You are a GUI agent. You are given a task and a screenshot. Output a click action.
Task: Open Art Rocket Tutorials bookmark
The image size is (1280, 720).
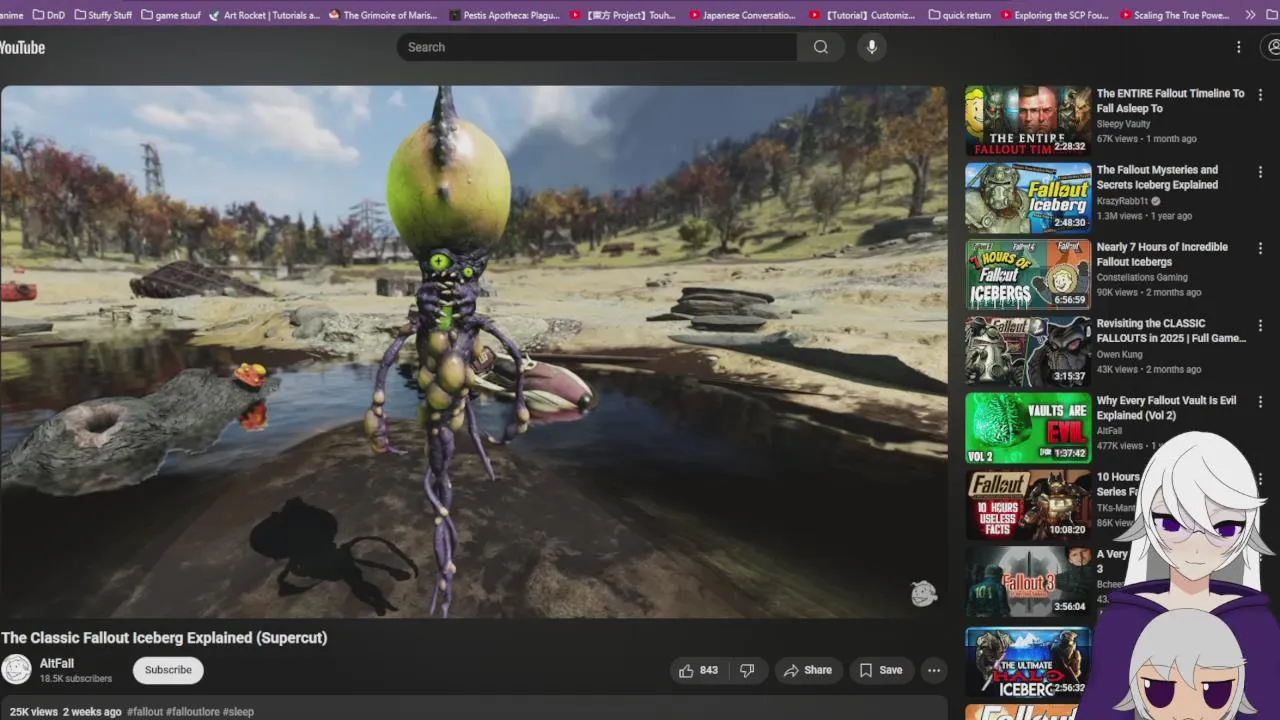coord(264,15)
